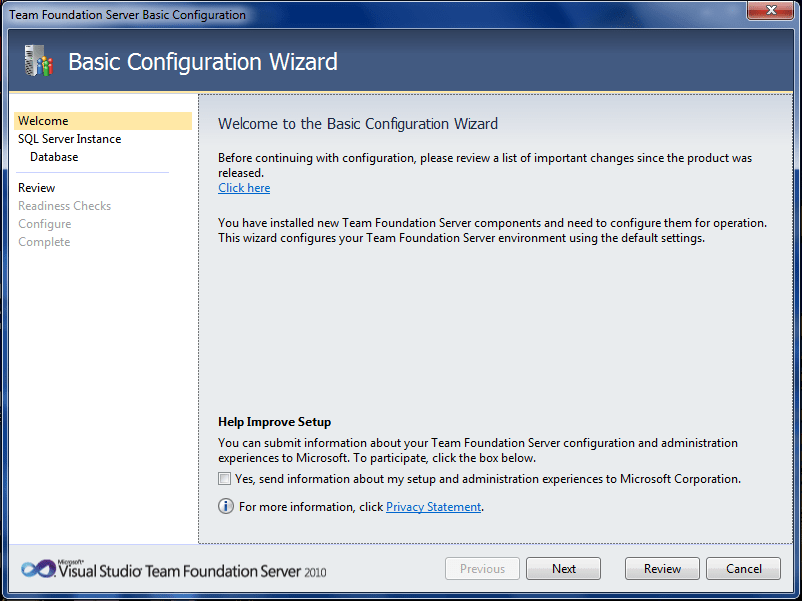Click the Help Improve Setup heading

click(275, 422)
